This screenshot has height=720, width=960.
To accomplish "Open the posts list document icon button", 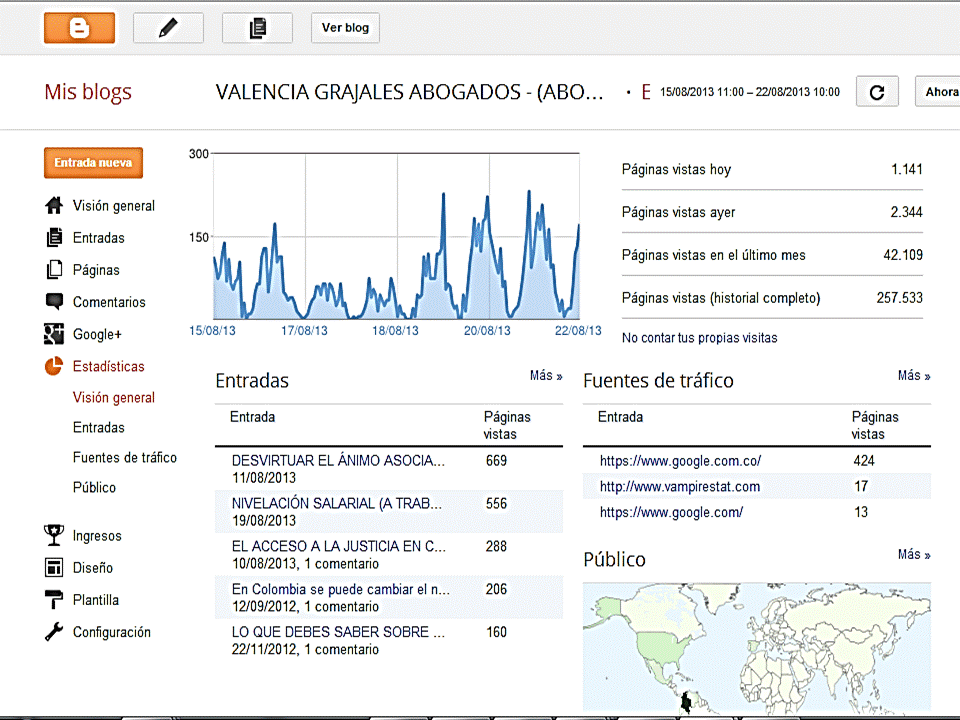I will point(257,28).
